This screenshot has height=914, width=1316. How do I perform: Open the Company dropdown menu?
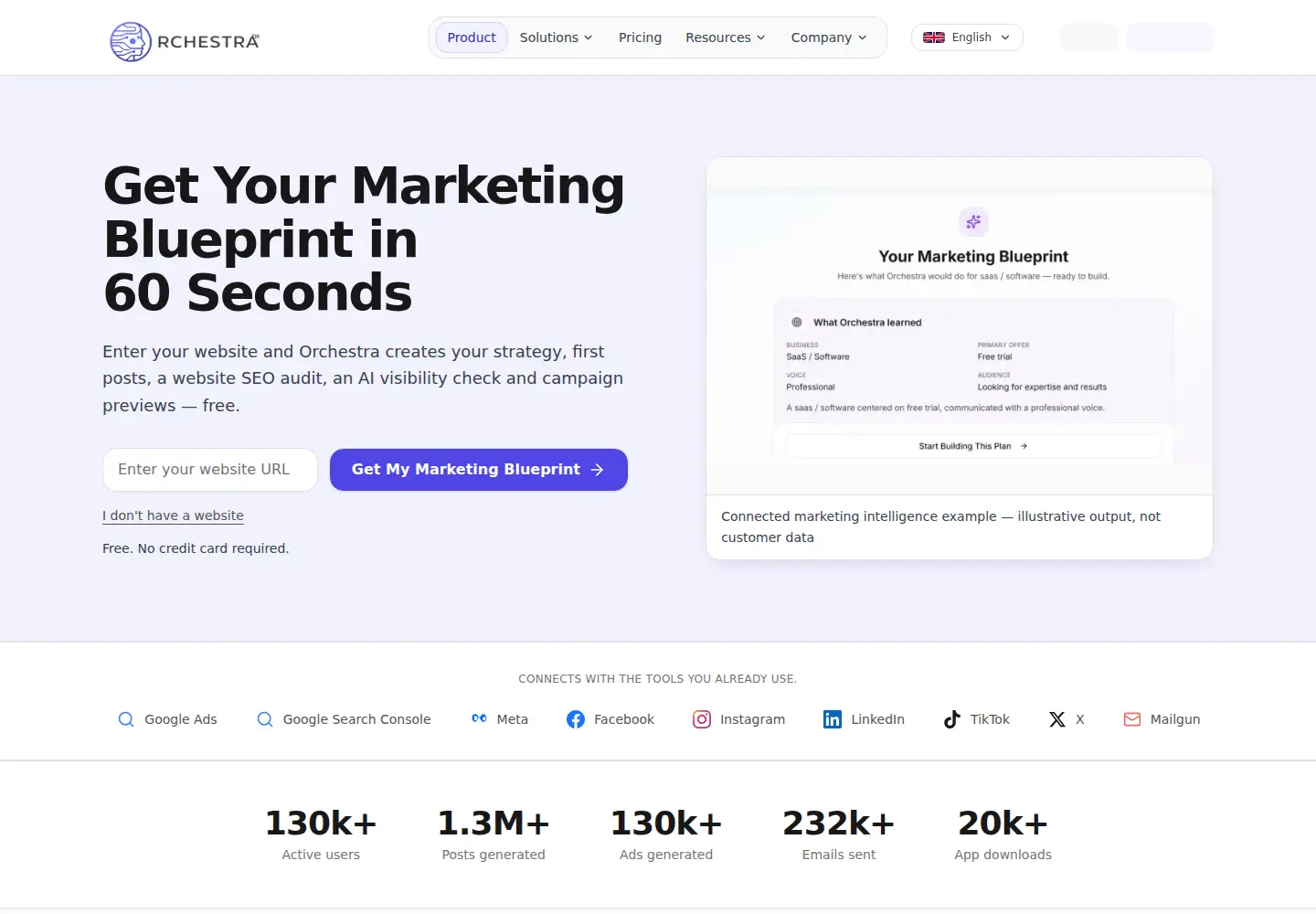coord(829,37)
